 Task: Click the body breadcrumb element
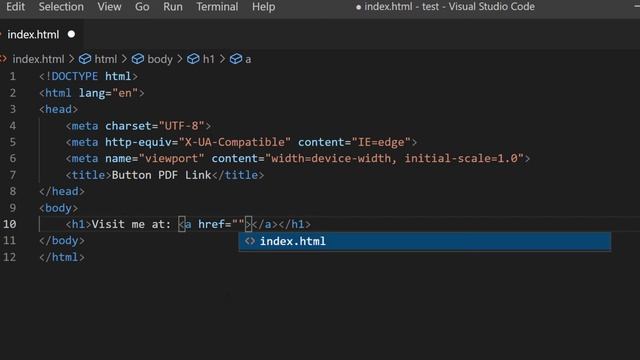pyautogui.click(x=160, y=59)
